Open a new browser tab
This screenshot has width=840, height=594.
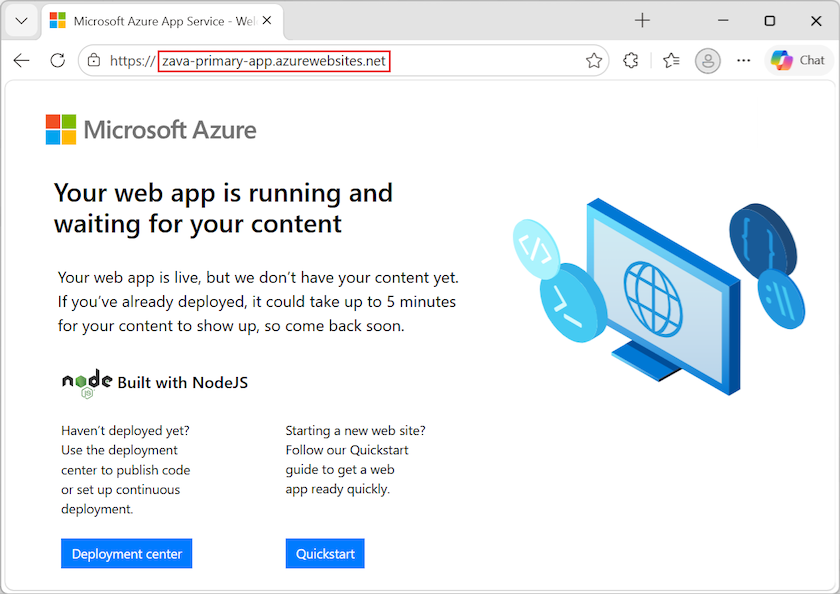click(x=642, y=20)
